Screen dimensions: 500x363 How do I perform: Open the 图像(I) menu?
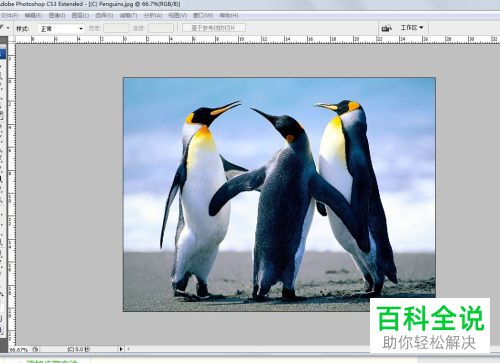click(x=57, y=15)
